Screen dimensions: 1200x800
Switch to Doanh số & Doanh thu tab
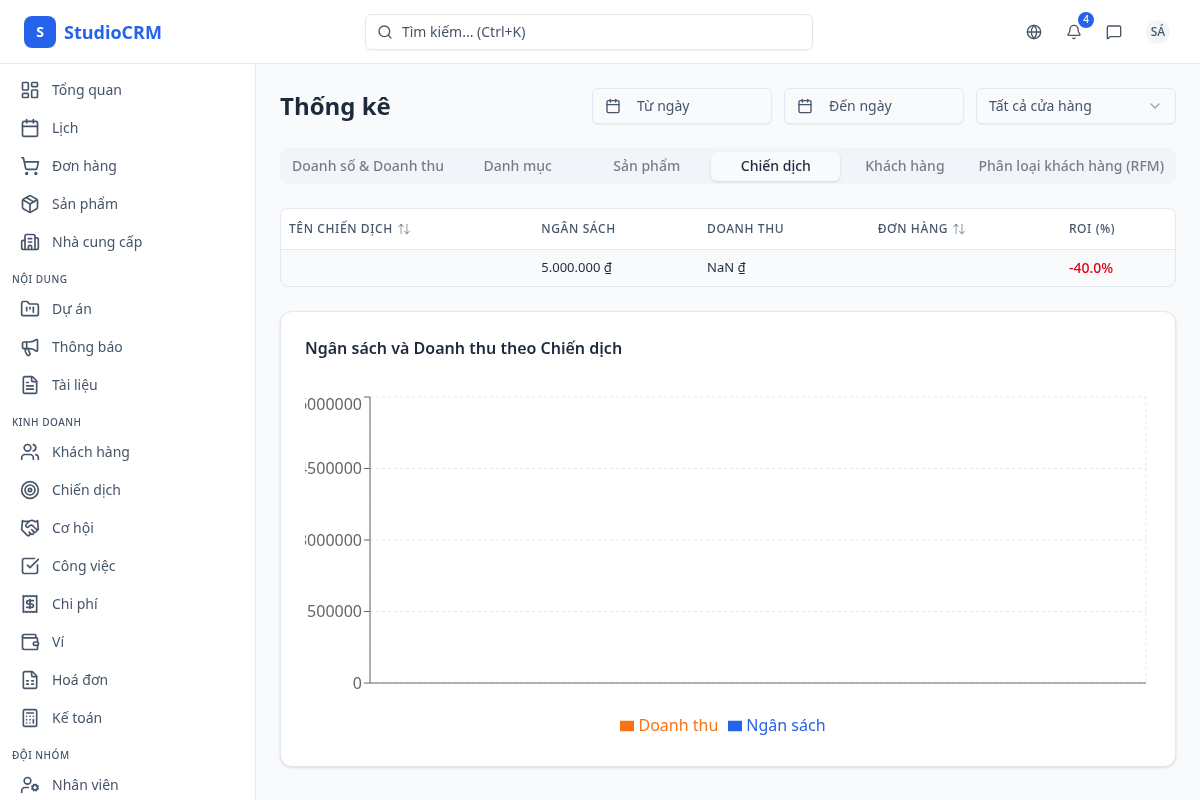tap(367, 166)
